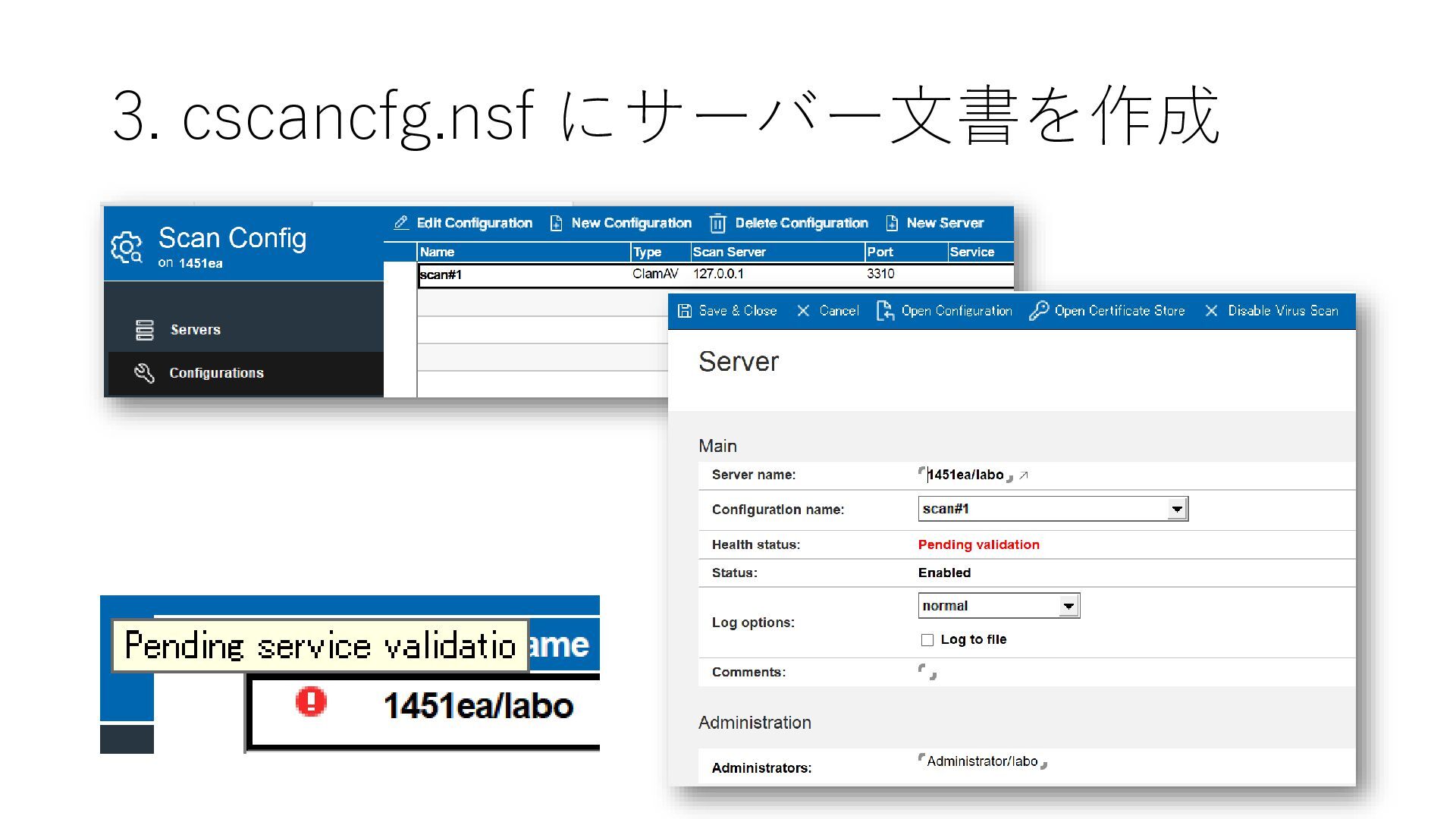Click the Save & Close disk icon
The height and width of the screenshot is (819, 1456).
point(684,311)
